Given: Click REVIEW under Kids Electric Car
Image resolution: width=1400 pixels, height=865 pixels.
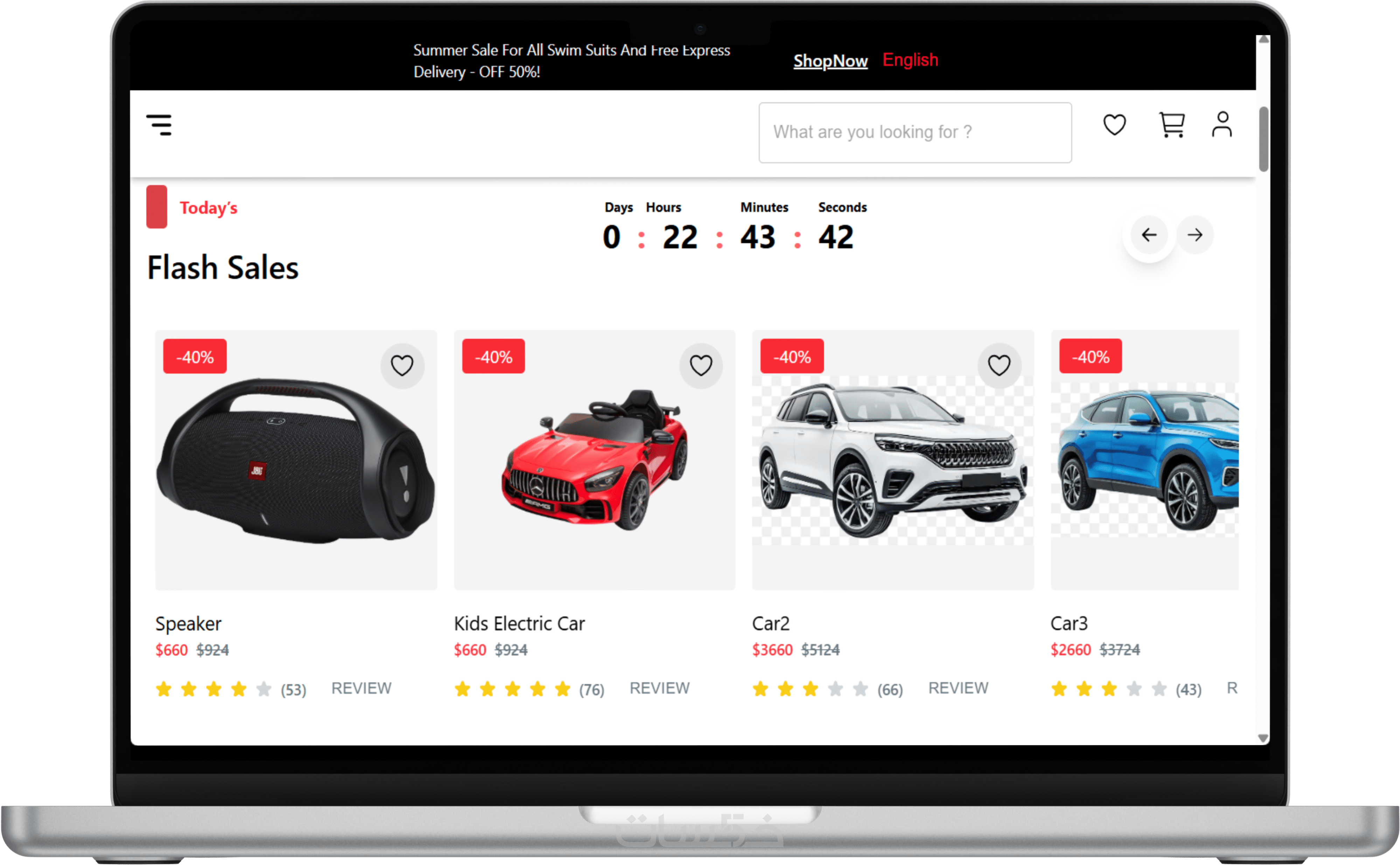Looking at the screenshot, I should click(659, 688).
